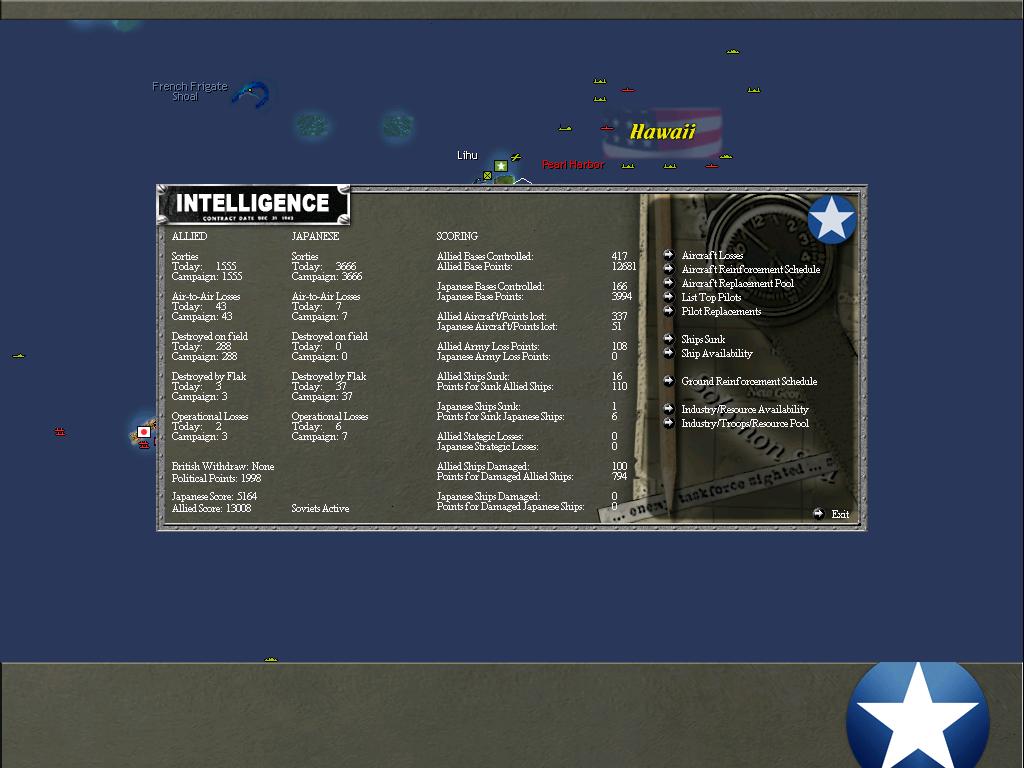Open the Ship Availability list
The image size is (1024, 768).
coord(716,353)
